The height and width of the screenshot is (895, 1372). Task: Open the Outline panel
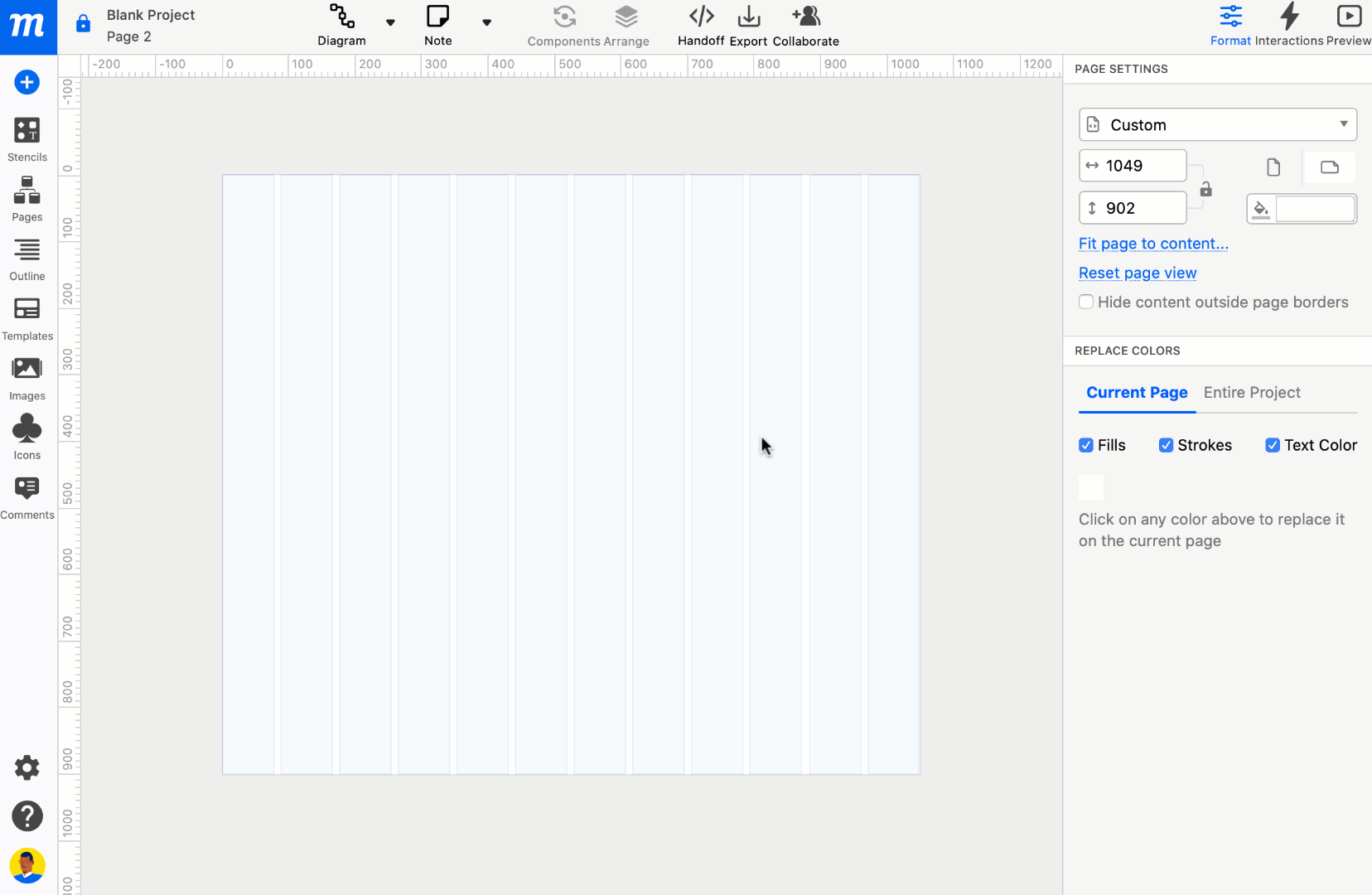pyautogui.click(x=27, y=259)
